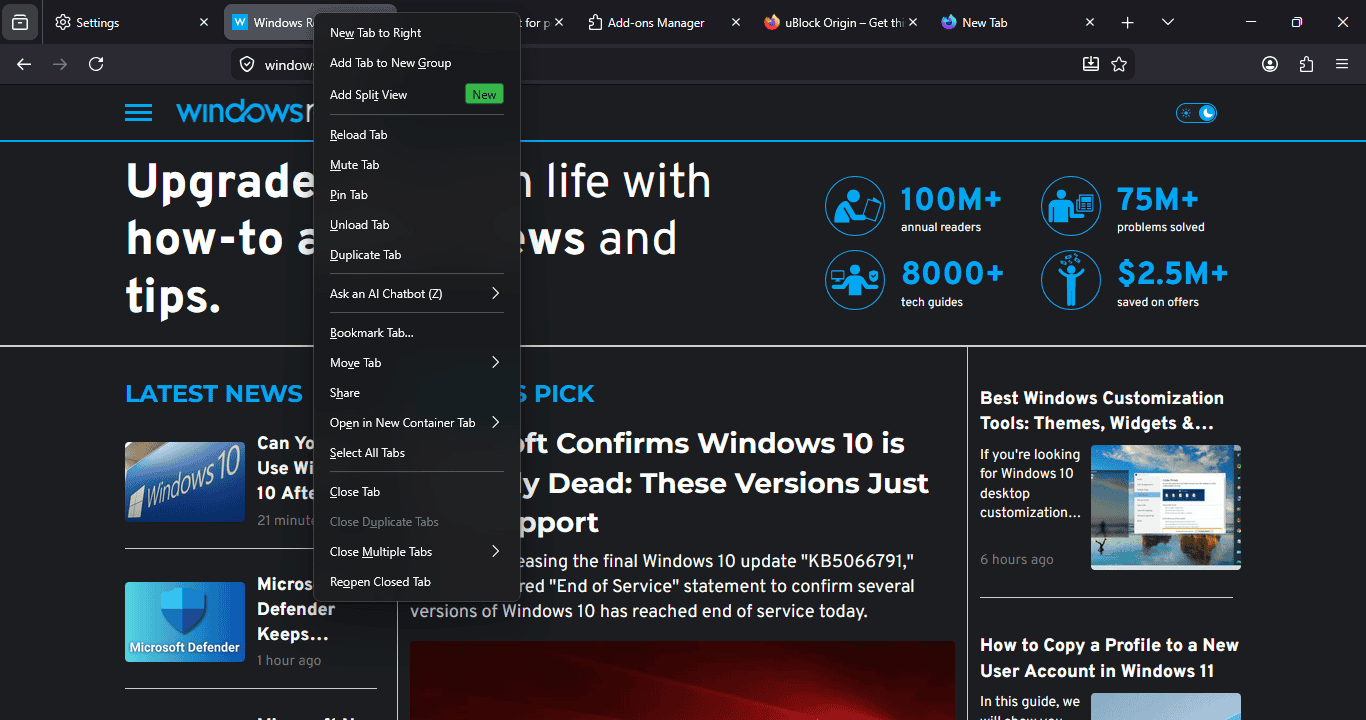The height and width of the screenshot is (720, 1366).
Task: Open the Best Windows Customization Tools article
Action: click(x=1102, y=410)
